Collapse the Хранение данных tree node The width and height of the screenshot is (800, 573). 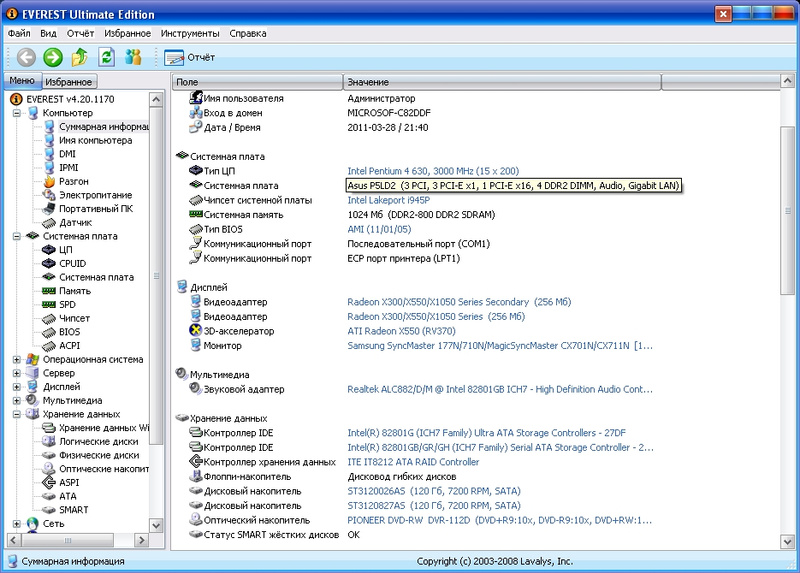(17, 414)
